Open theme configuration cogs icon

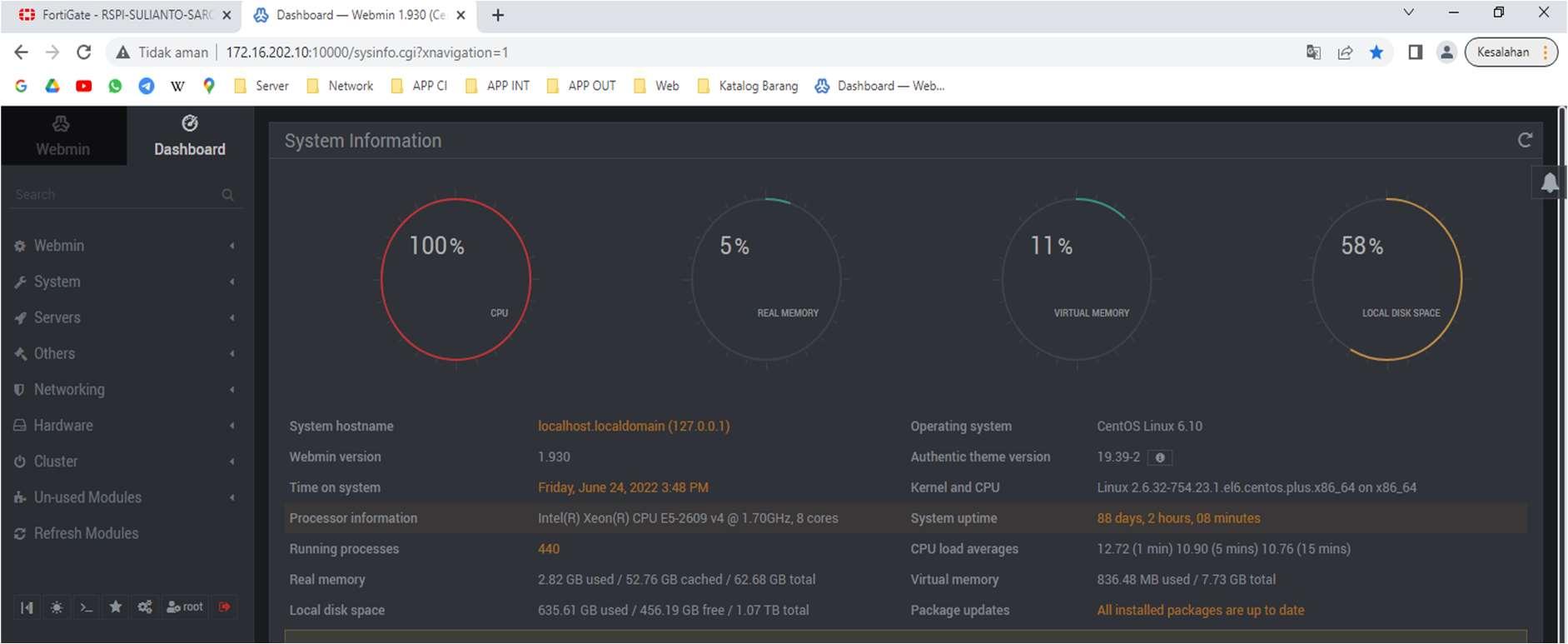[x=145, y=607]
